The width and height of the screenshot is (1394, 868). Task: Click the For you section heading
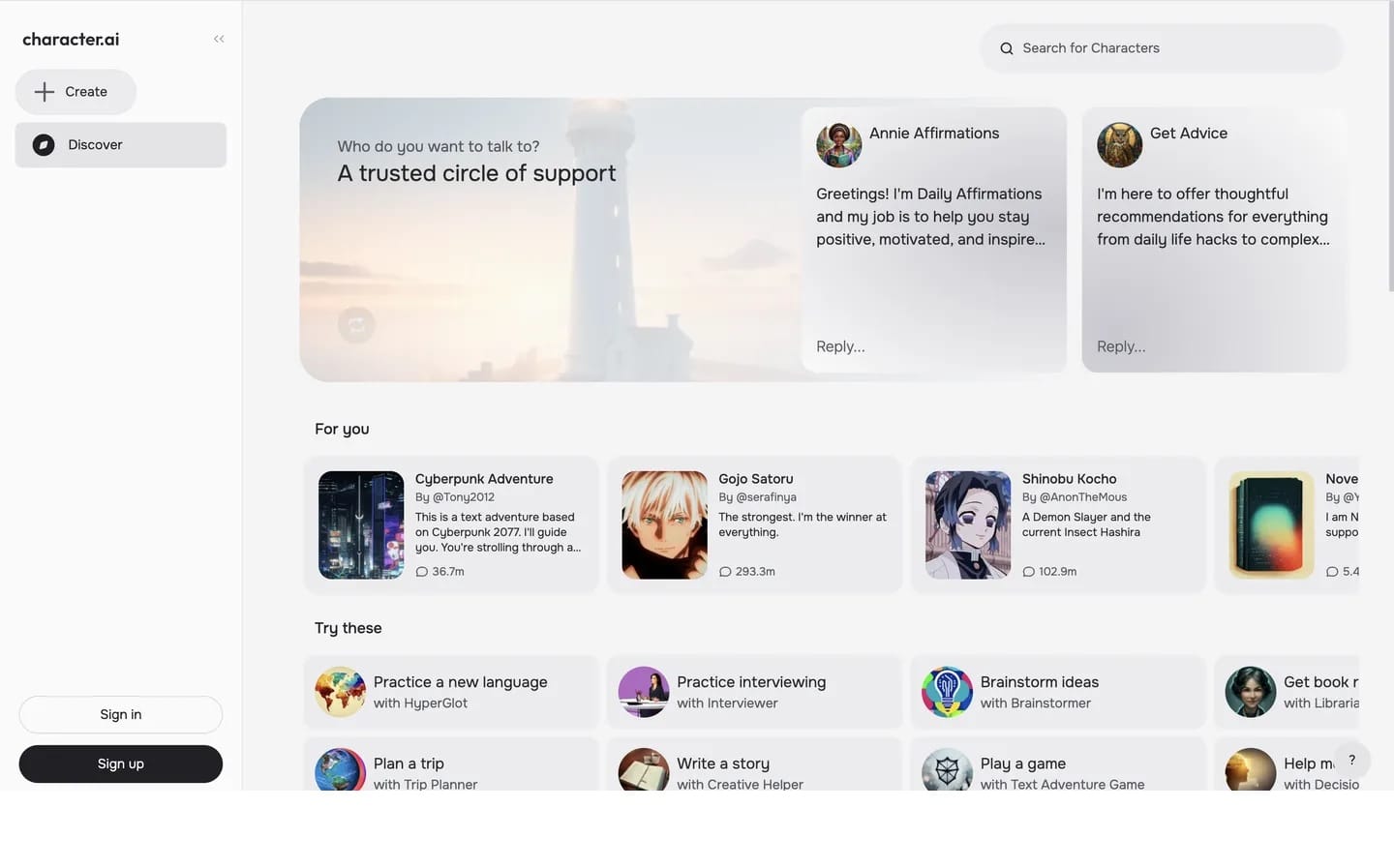[x=342, y=429]
